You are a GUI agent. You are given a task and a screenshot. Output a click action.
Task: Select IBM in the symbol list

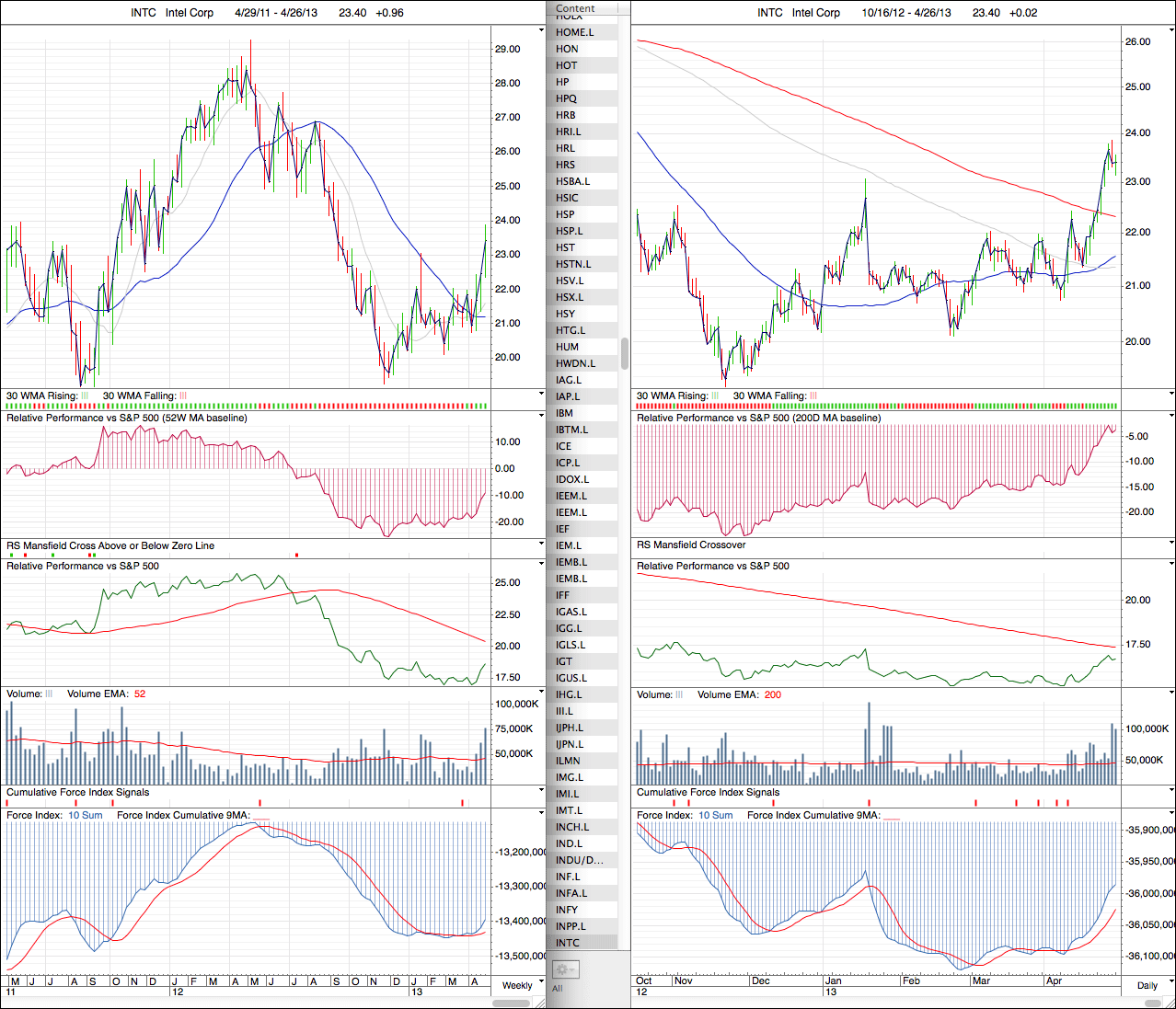(564, 413)
